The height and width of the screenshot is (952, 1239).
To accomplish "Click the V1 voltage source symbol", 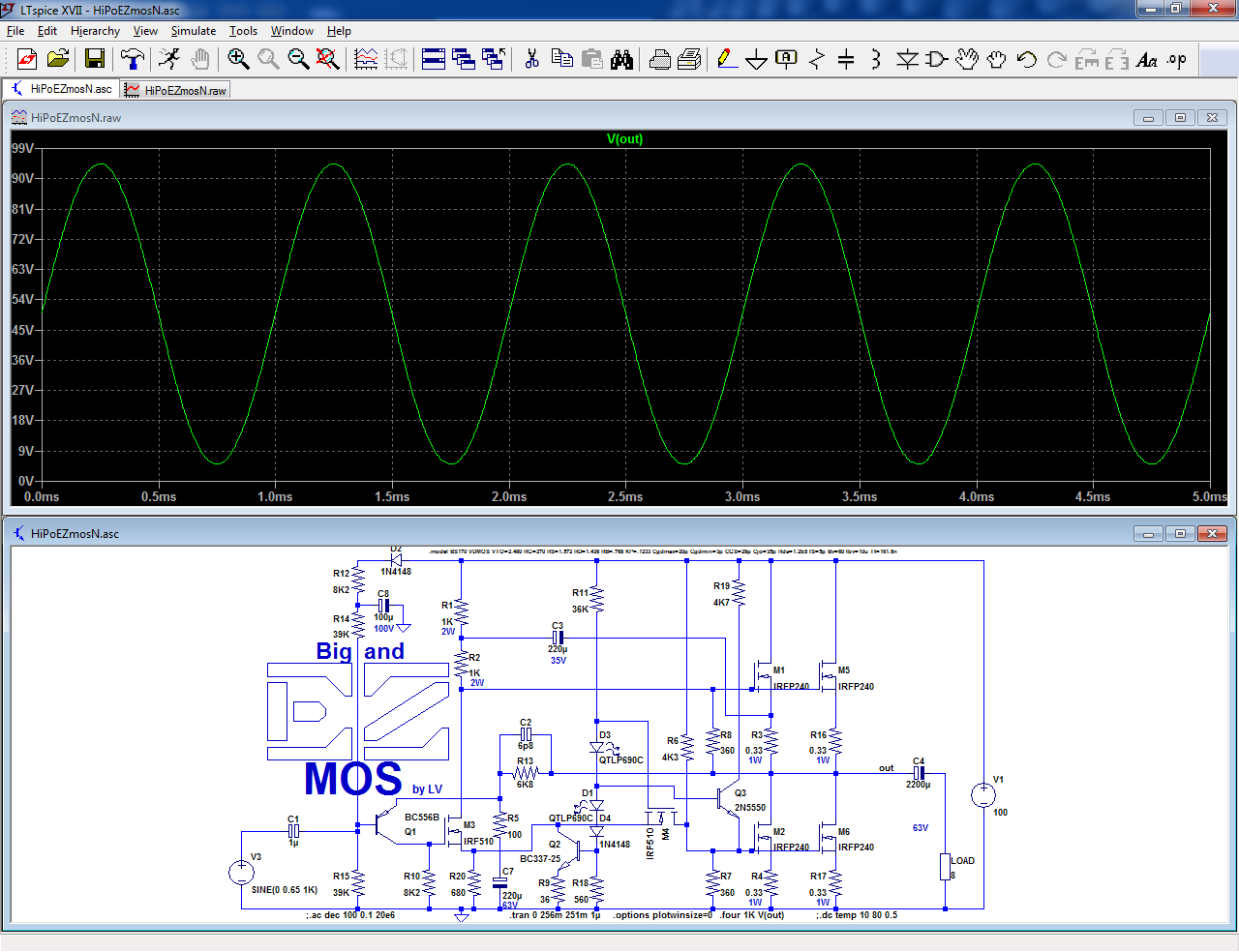I will click(x=983, y=795).
